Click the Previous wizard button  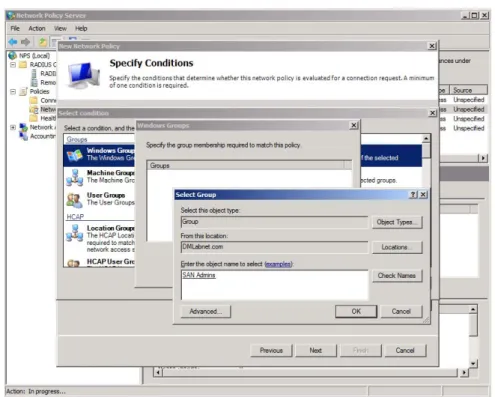tap(271, 350)
